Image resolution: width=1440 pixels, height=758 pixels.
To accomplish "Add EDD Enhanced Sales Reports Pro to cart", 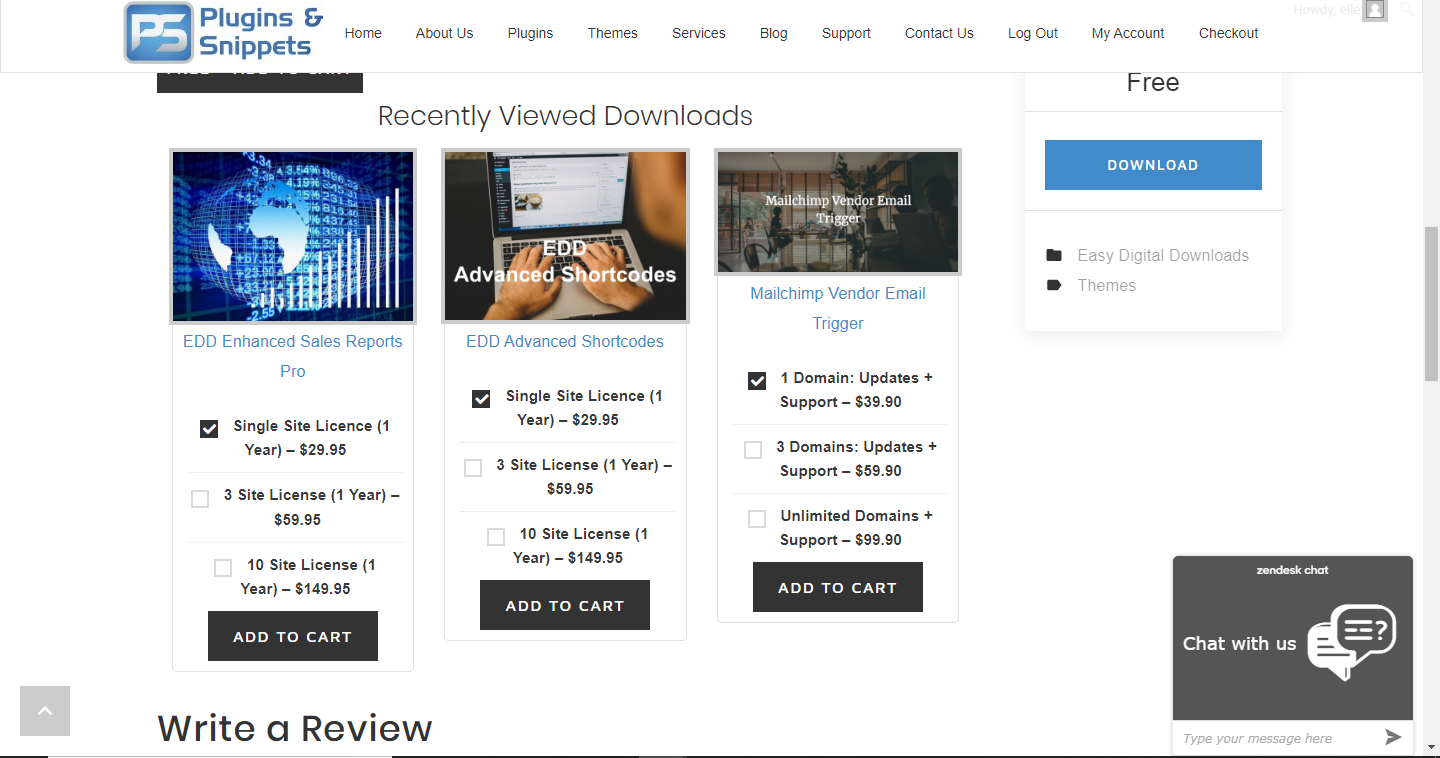I will [293, 636].
